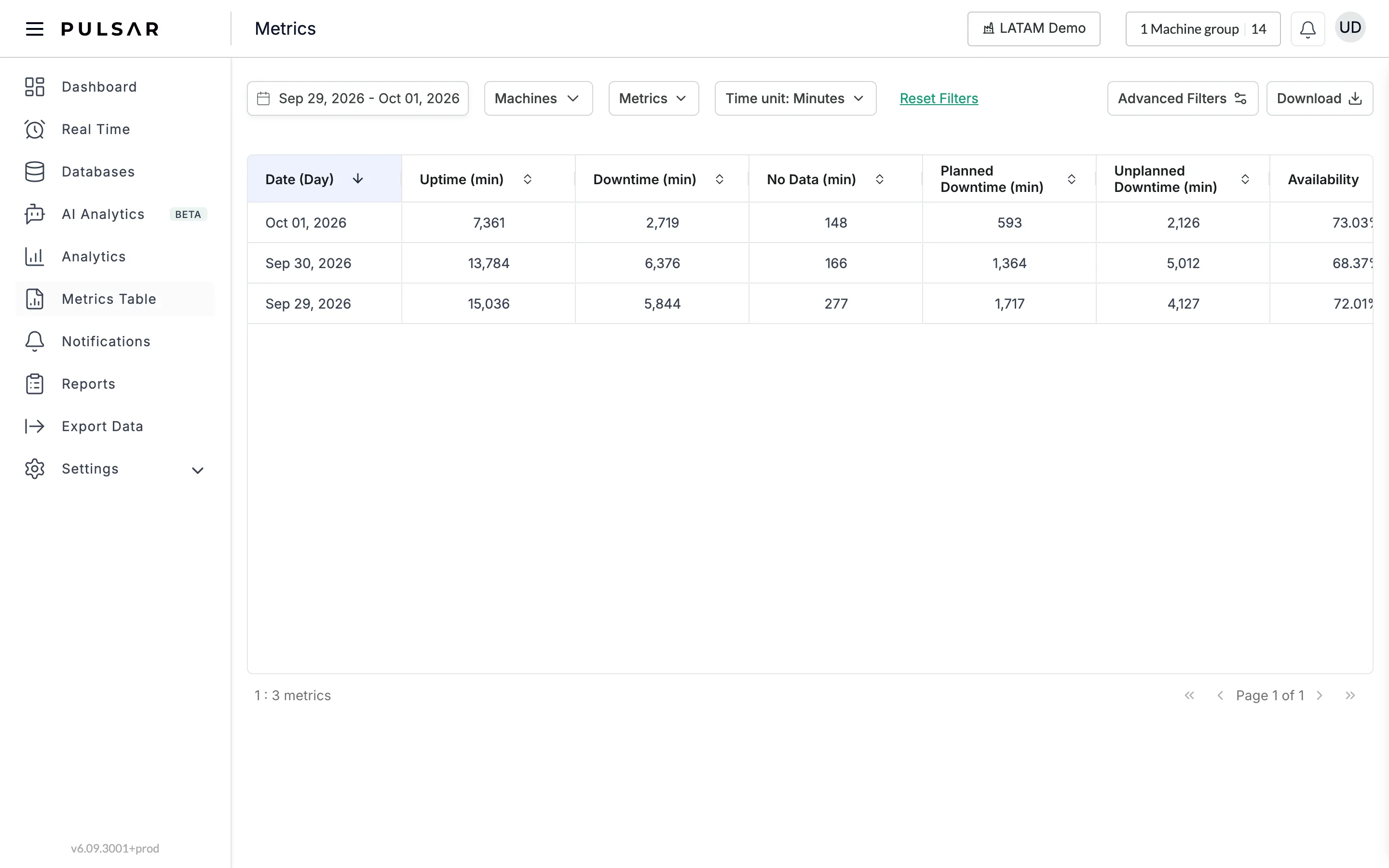
Task: Open Export Data in sidebar
Action: (x=115, y=426)
